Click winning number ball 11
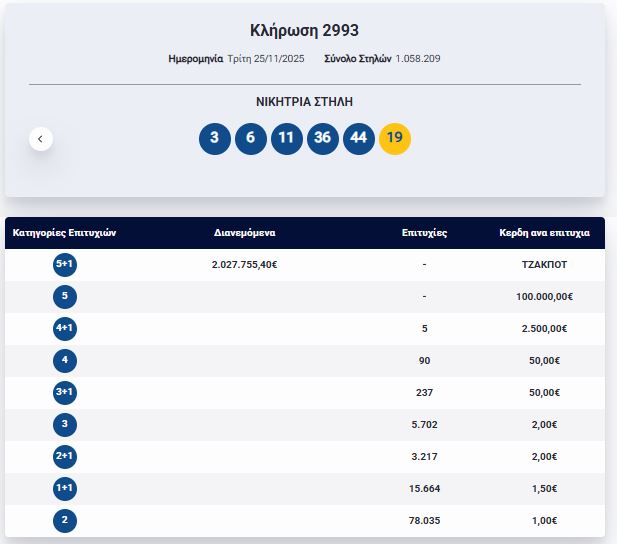 [x=286, y=138]
